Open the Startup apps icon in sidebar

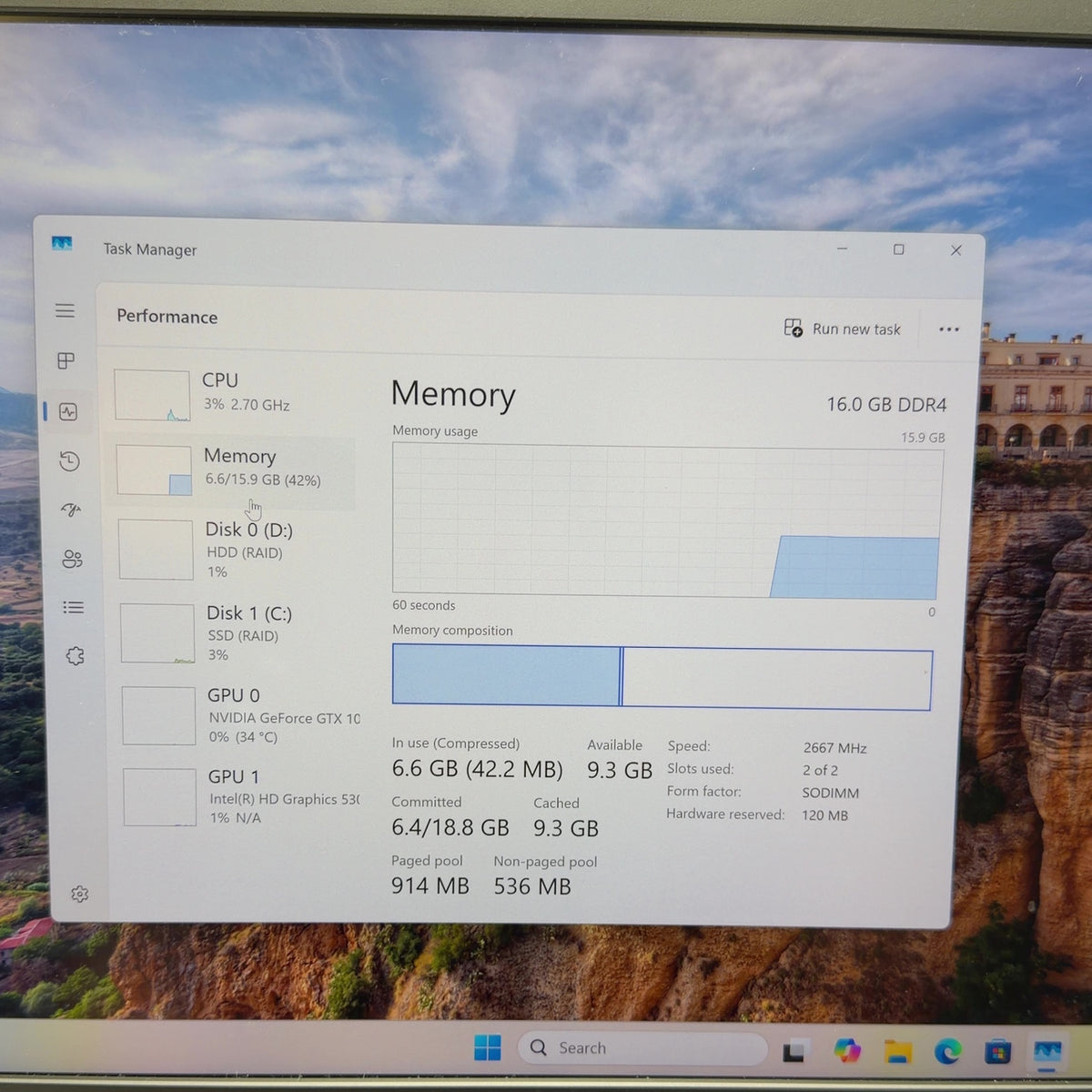(x=71, y=510)
